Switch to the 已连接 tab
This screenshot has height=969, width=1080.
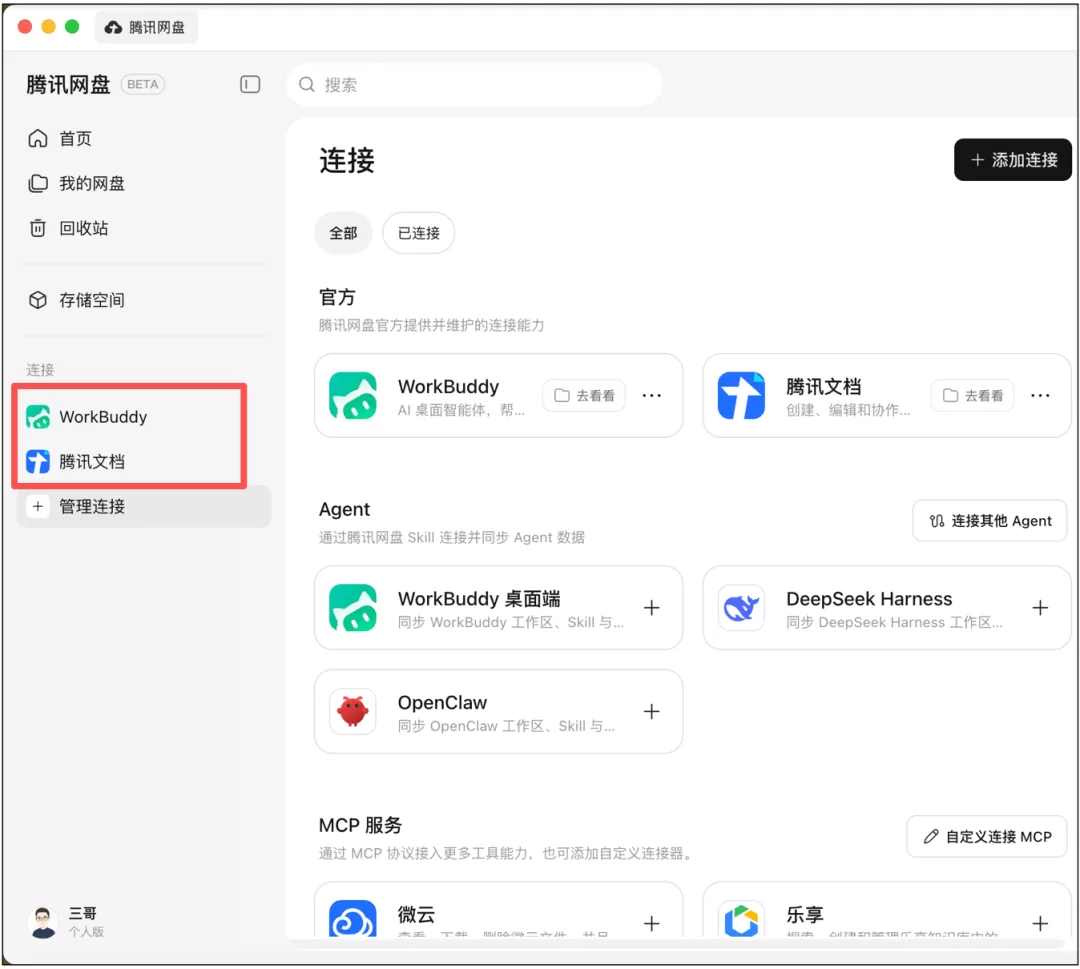(419, 233)
